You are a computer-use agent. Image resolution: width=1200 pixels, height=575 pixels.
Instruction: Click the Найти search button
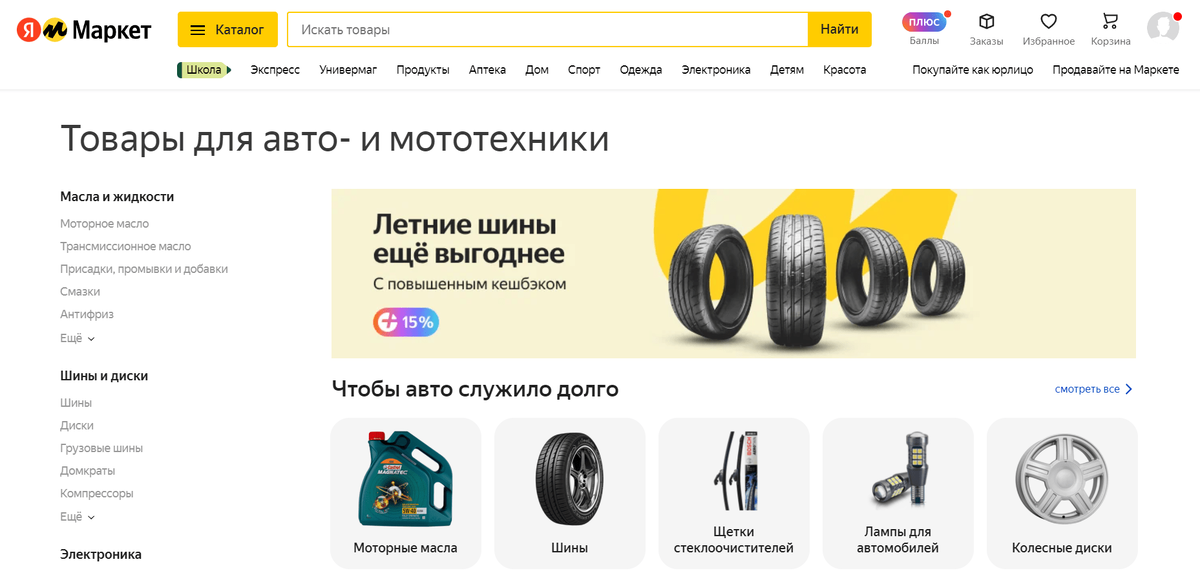839,30
